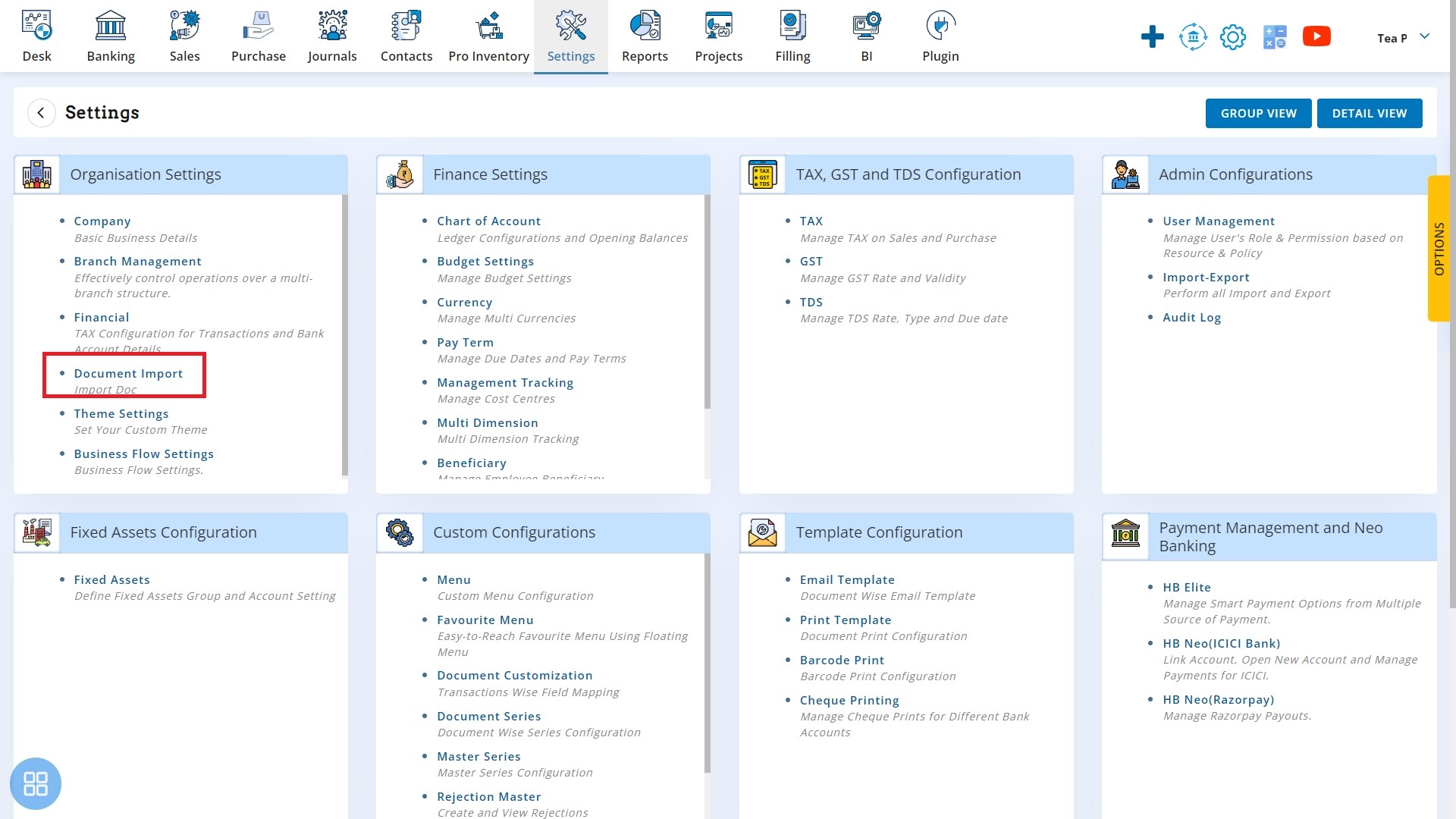1456x819 pixels.
Task: Open the Pro Inventory module icon
Action: (489, 26)
